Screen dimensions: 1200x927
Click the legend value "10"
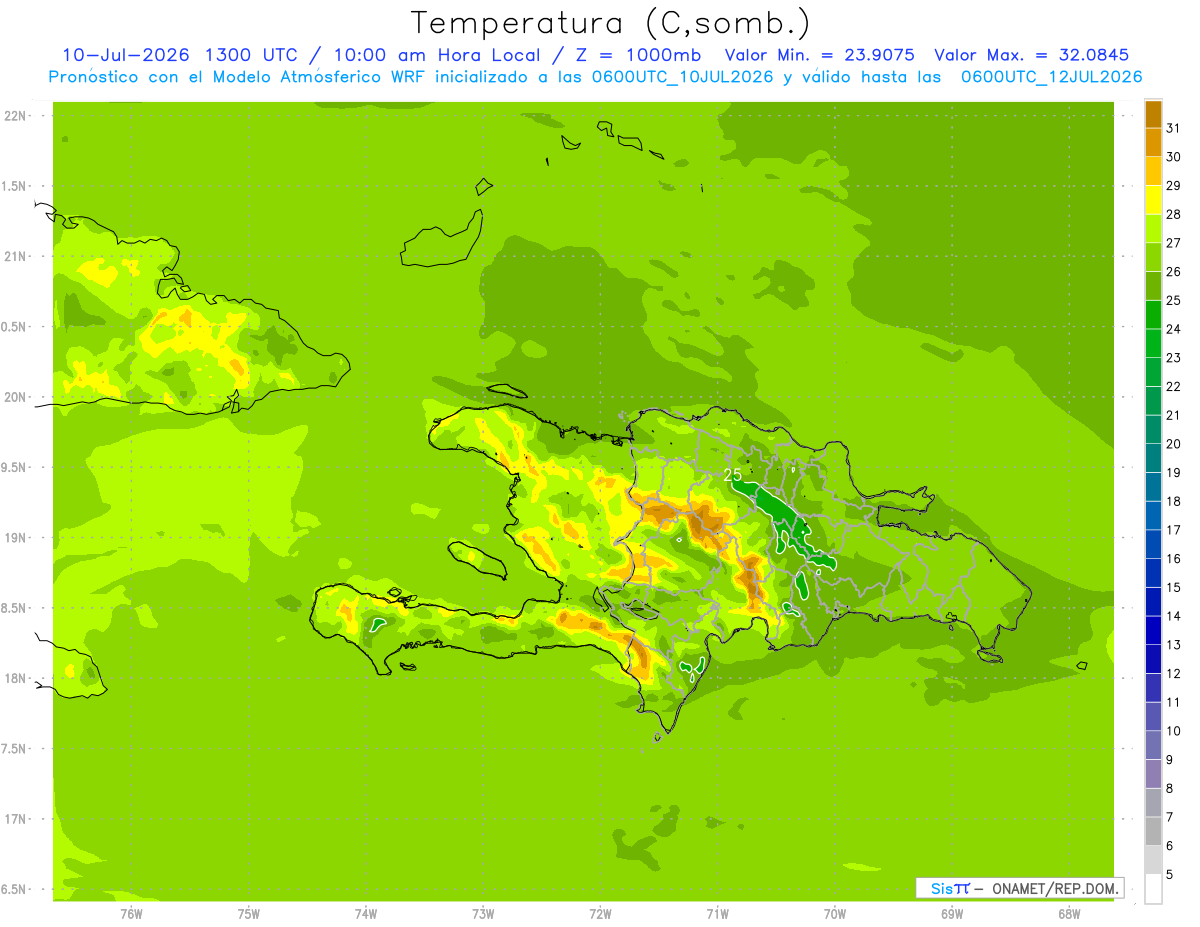[1174, 731]
